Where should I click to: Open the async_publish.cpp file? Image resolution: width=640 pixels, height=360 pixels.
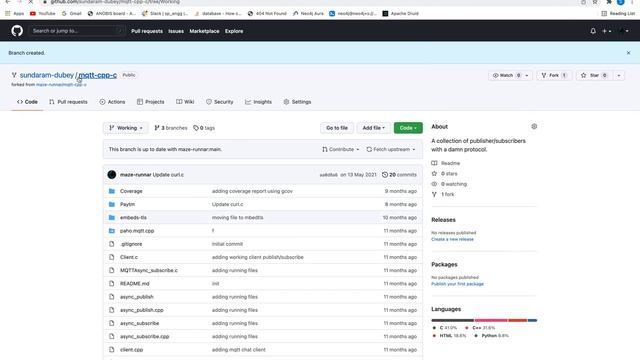click(x=142, y=310)
